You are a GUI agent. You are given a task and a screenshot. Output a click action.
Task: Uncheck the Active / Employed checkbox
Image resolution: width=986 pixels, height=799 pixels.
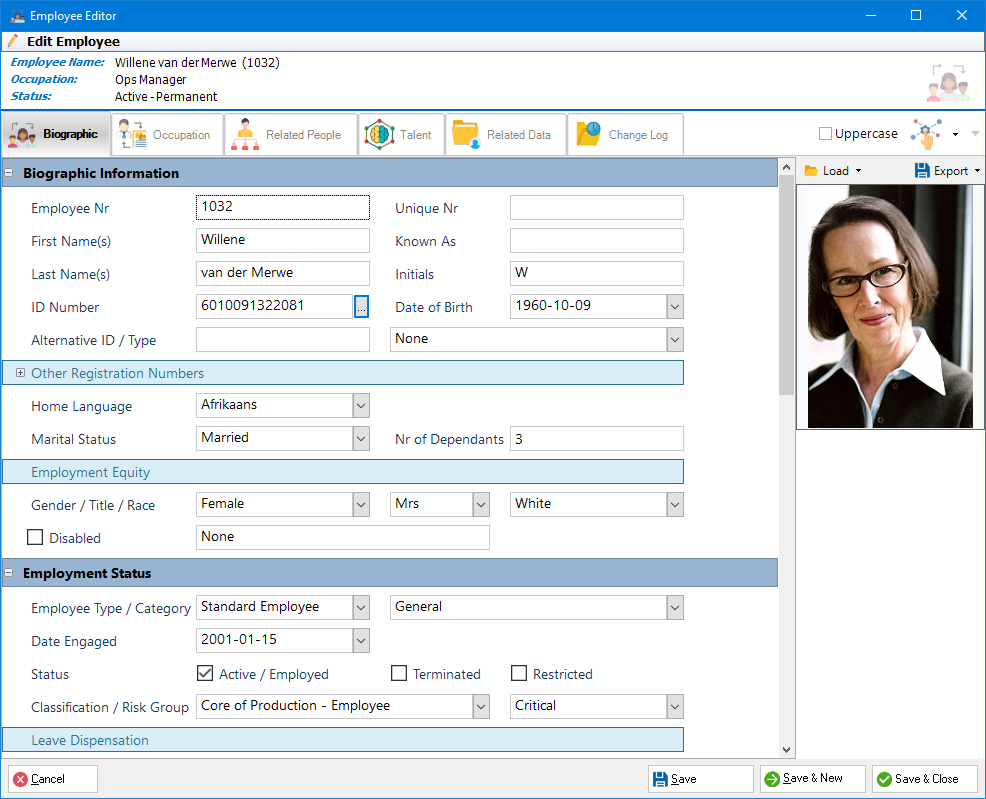[205, 673]
